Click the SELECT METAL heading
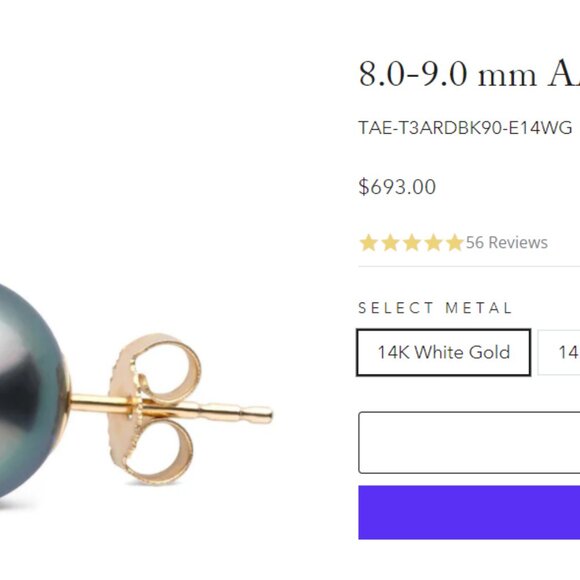The image size is (580, 580). pyautogui.click(x=435, y=308)
